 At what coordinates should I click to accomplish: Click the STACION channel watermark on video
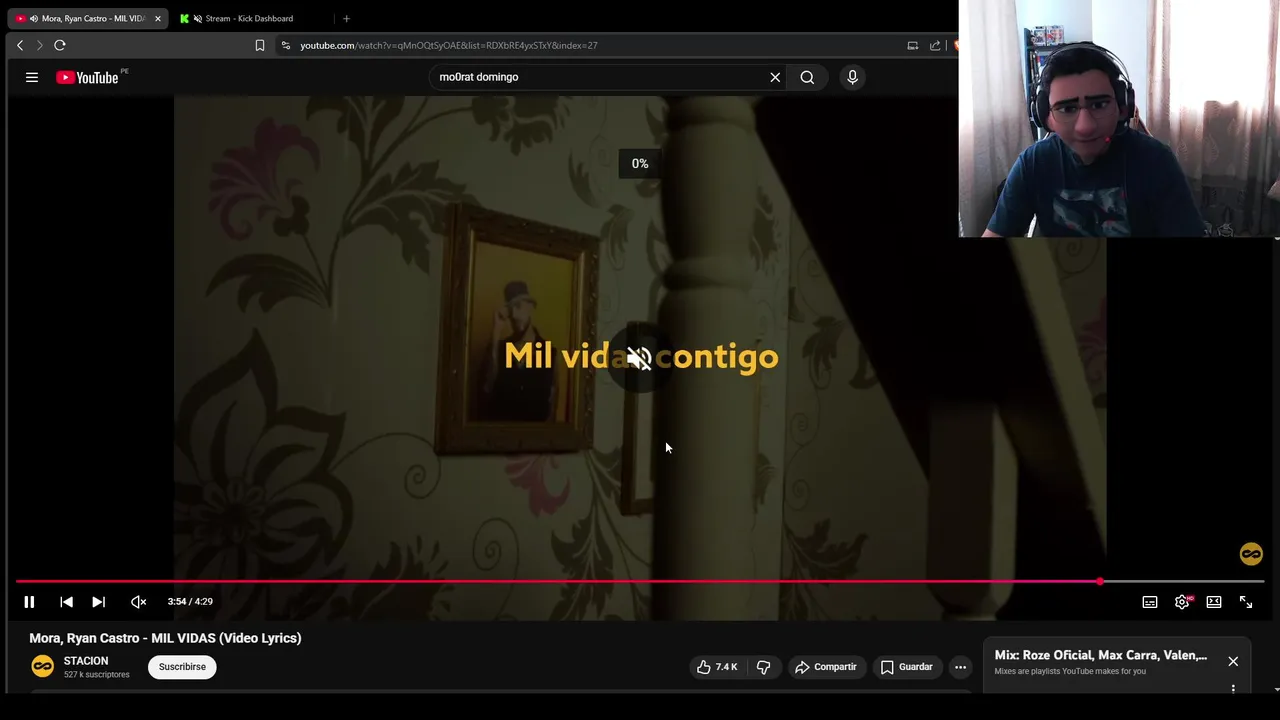pyautogui.click(x=1251, y=554)
